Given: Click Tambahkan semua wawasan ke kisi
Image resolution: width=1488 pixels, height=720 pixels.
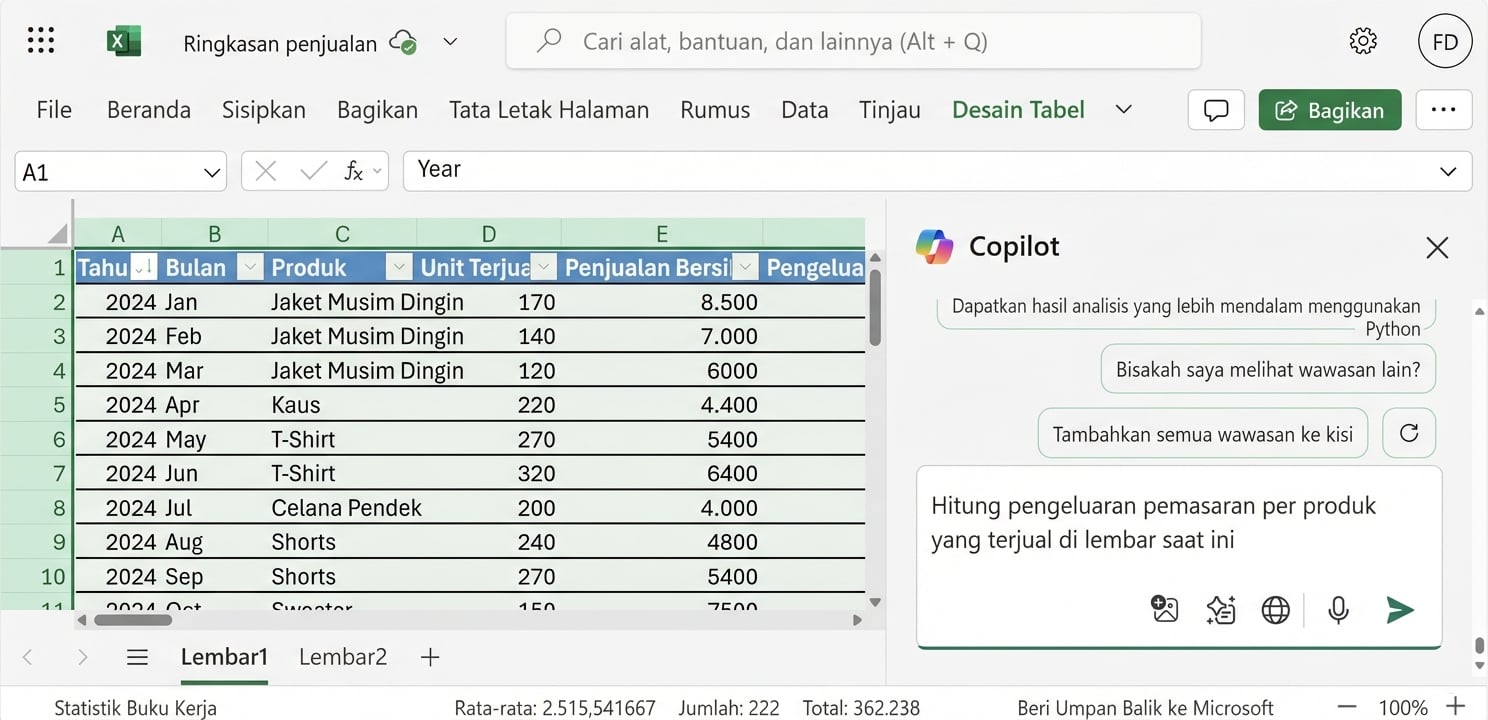Looking at the screenshot, I should [x=1202, y=433].
